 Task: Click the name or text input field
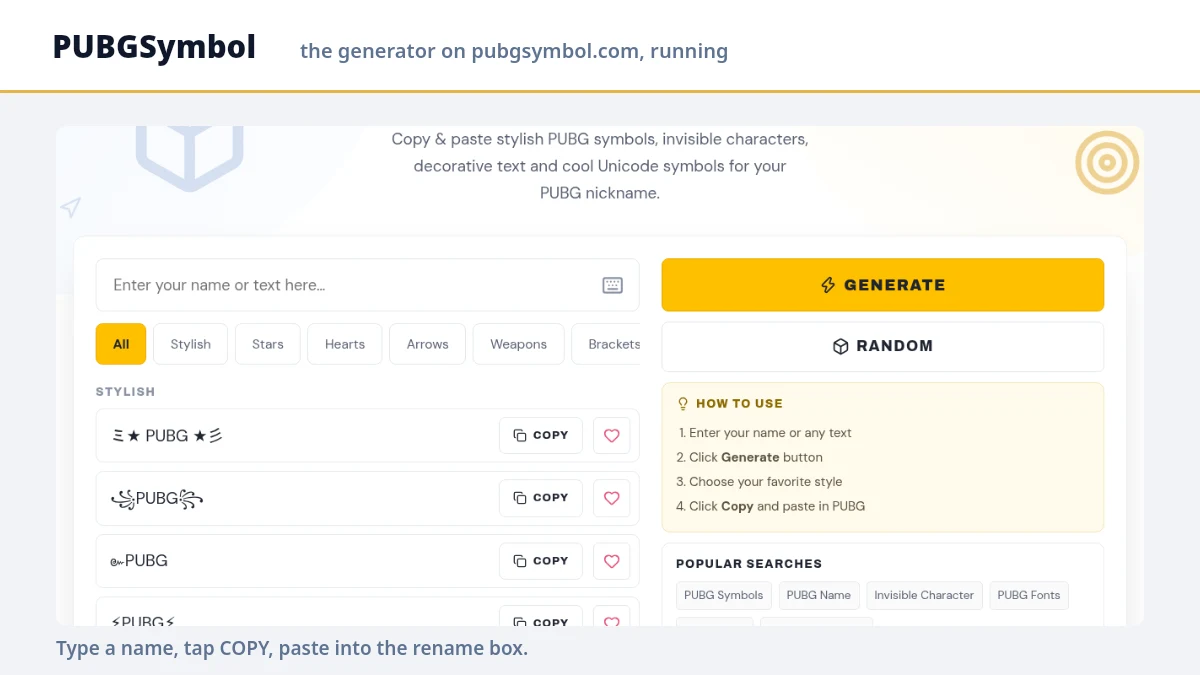[367, 285]
